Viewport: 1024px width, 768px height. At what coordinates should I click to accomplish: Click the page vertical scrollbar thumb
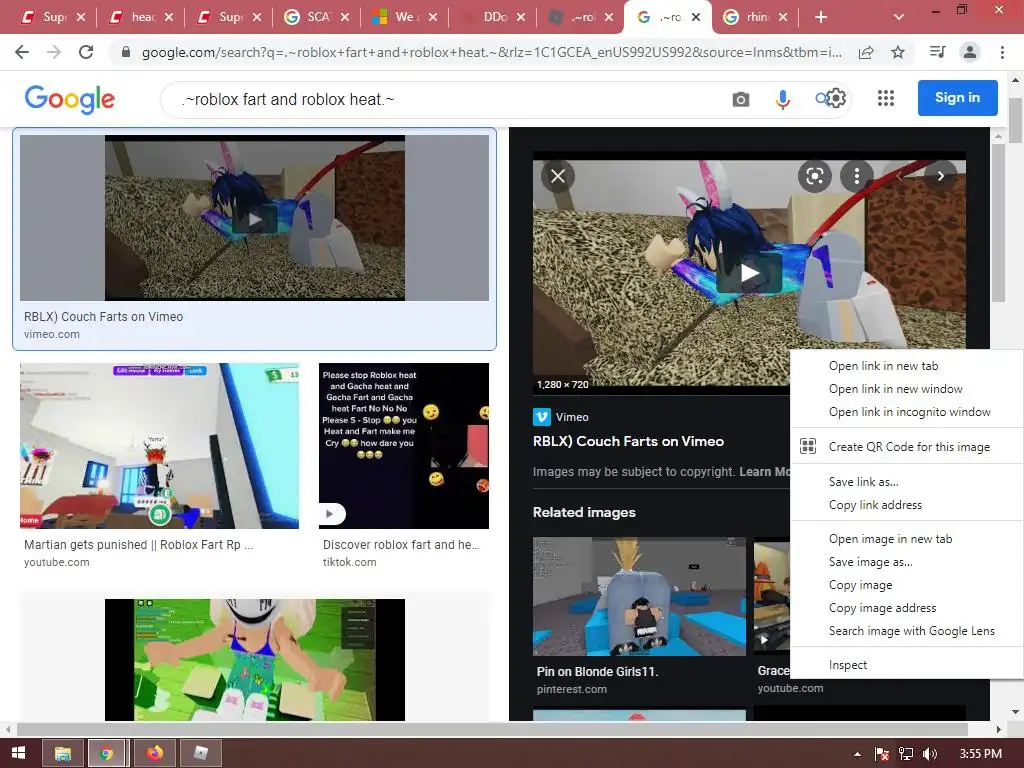pyautogui.click(x=1016, y=120)
